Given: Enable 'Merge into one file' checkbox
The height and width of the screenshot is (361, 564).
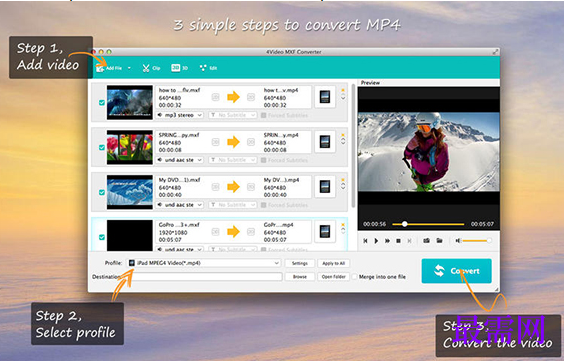Looking at the screenshot, I should (355, 277).
